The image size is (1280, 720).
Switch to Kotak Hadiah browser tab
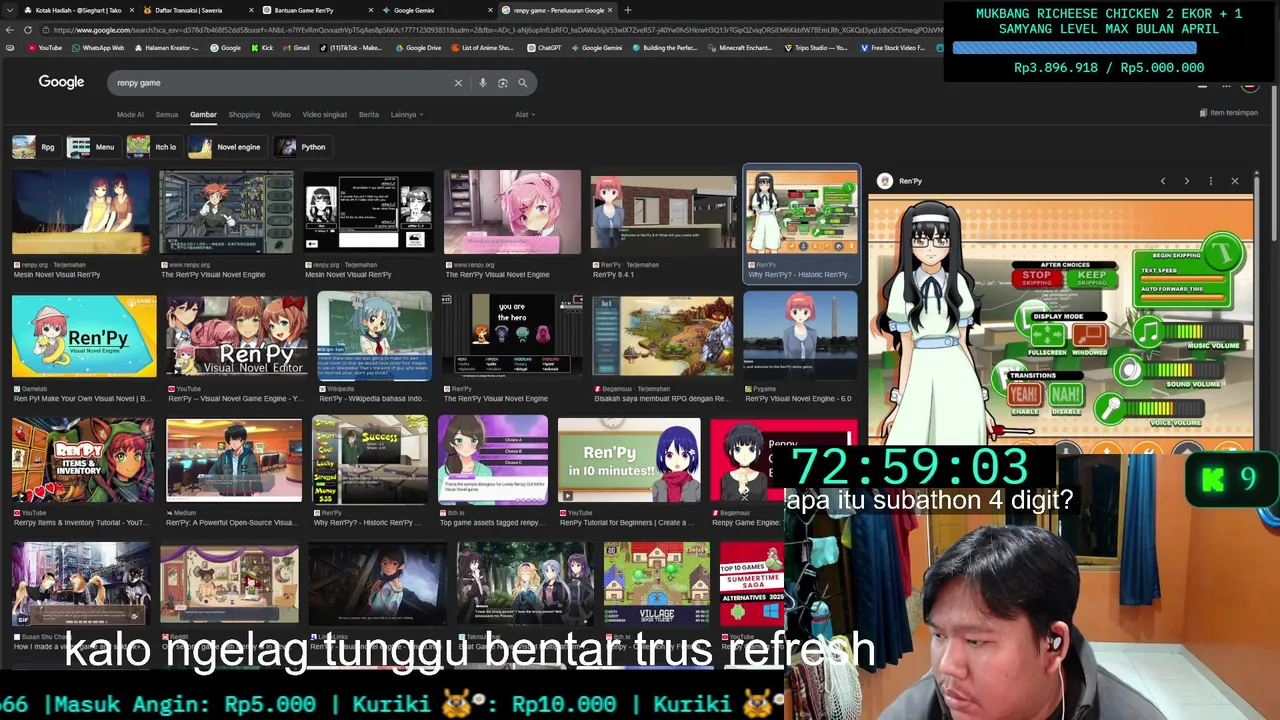(x=78, y=10)
